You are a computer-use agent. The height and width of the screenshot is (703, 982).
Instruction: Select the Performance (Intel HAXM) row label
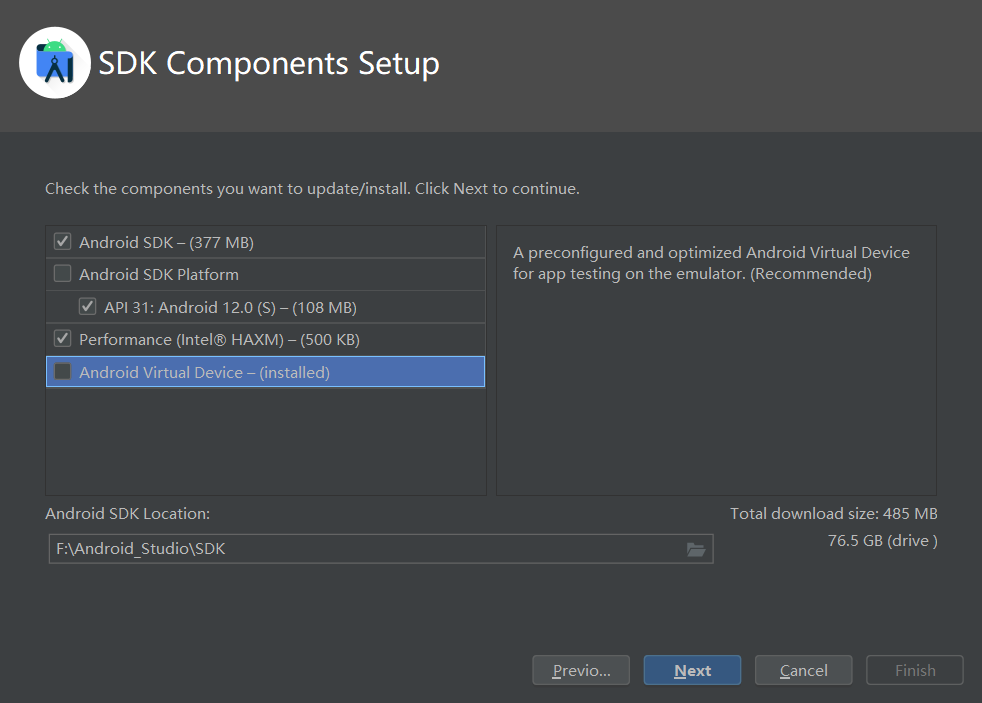coord(219,339)
